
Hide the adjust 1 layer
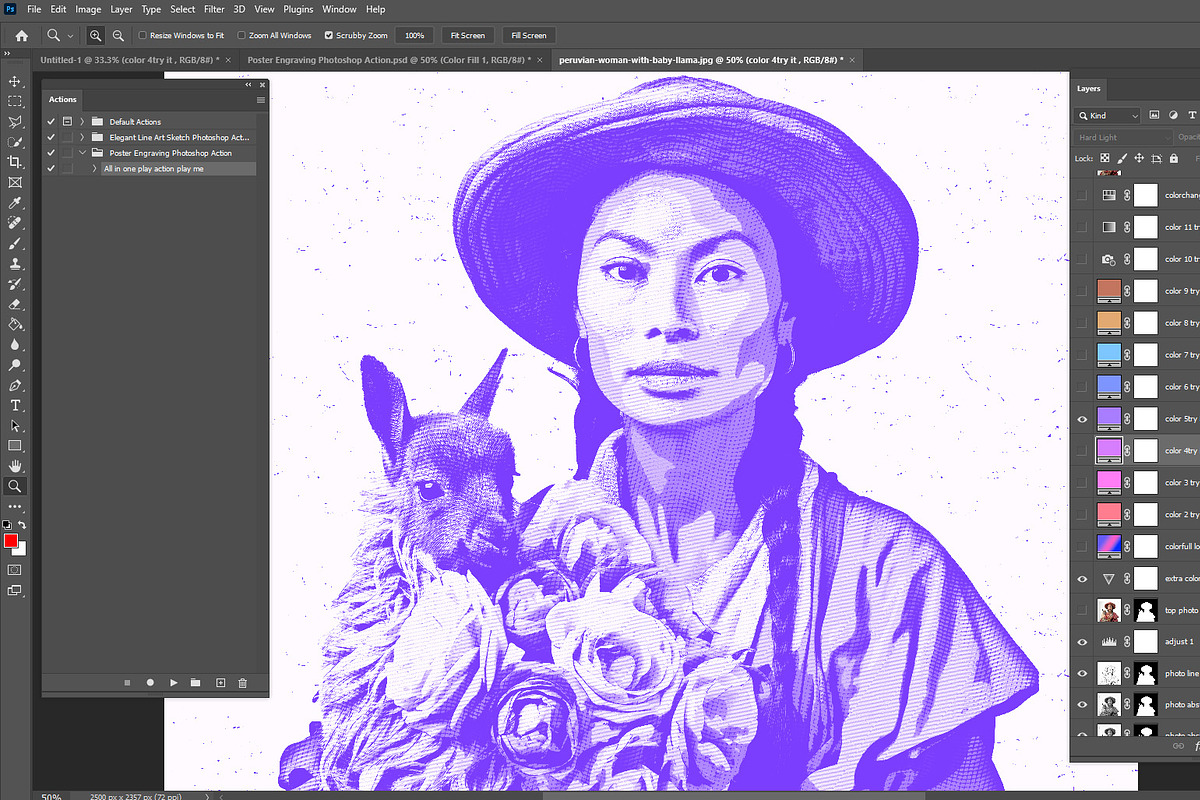[x=1082, y=642]
